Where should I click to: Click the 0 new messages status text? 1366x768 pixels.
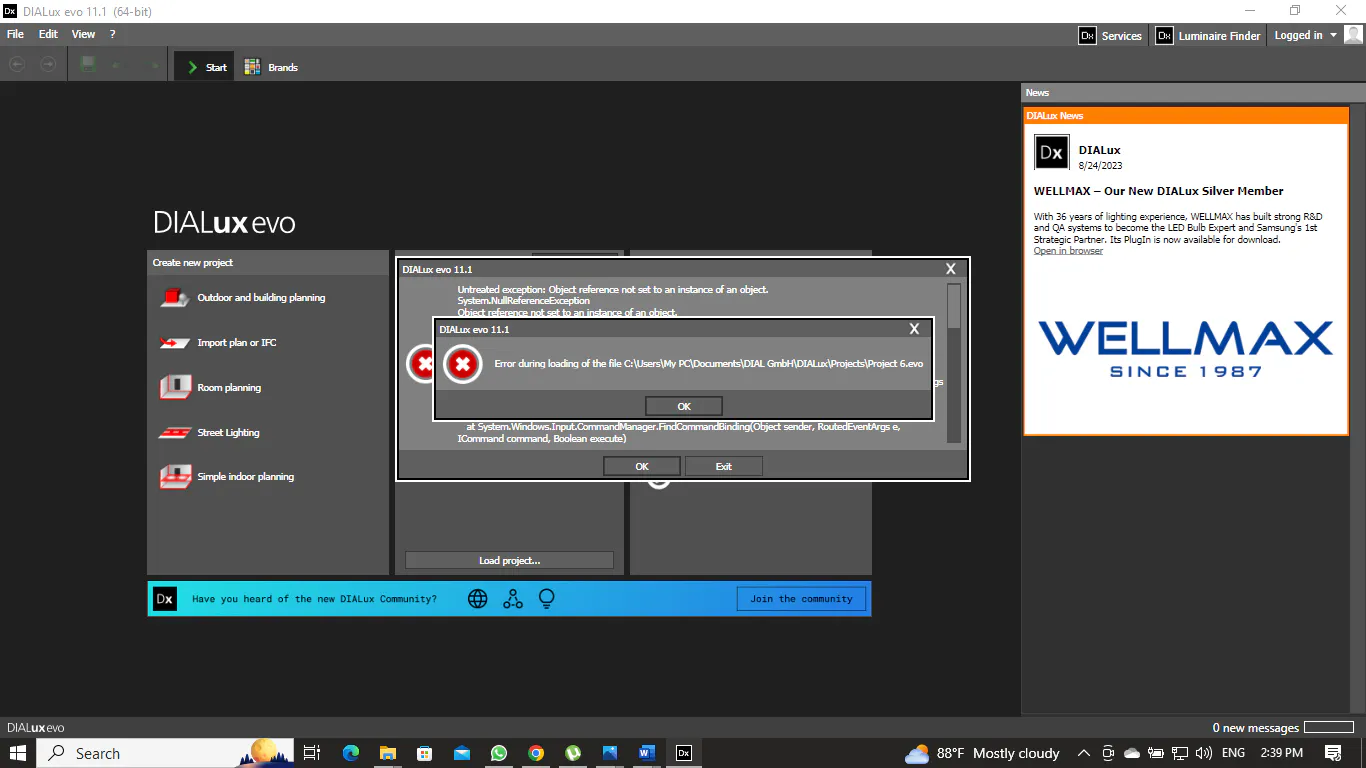coord(1255,728)
